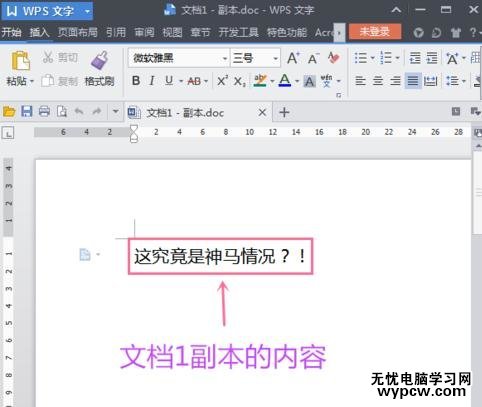Clear formatting with eraser A icon
The height and width of the screenshot is (407, 482).
click(333, 58)
